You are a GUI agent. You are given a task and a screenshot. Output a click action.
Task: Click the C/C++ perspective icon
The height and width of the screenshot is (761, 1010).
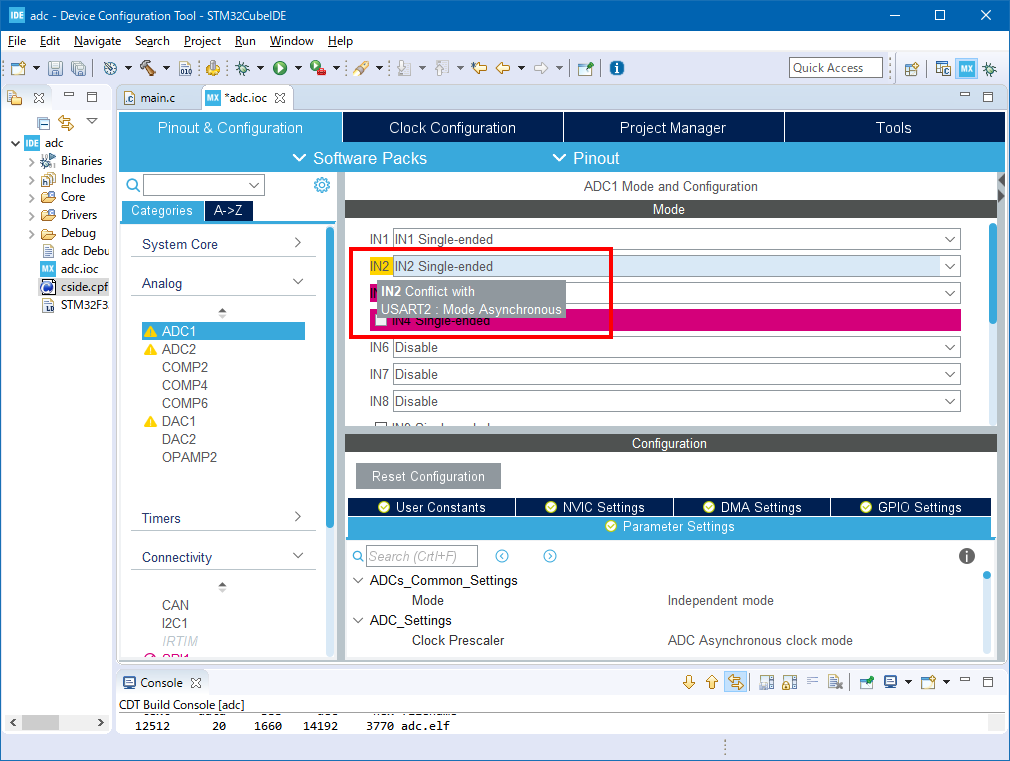point(943,69)
